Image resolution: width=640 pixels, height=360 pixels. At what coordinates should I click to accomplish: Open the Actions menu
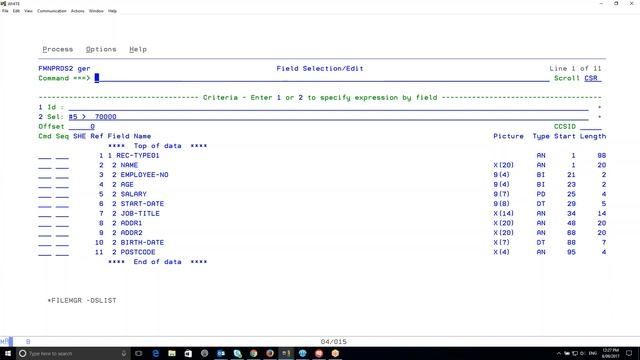(x=77, y=11)
